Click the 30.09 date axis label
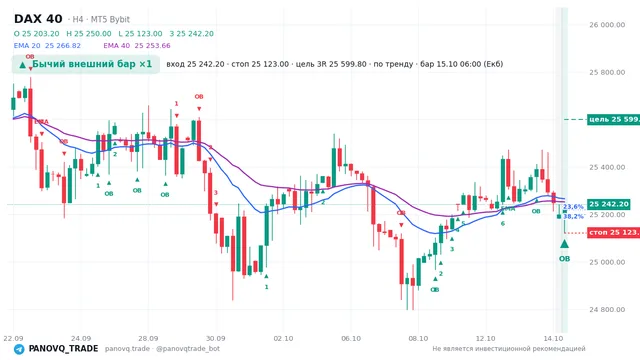Image resolution: width=640 pixels, height=360 pixels. (216, 338)
